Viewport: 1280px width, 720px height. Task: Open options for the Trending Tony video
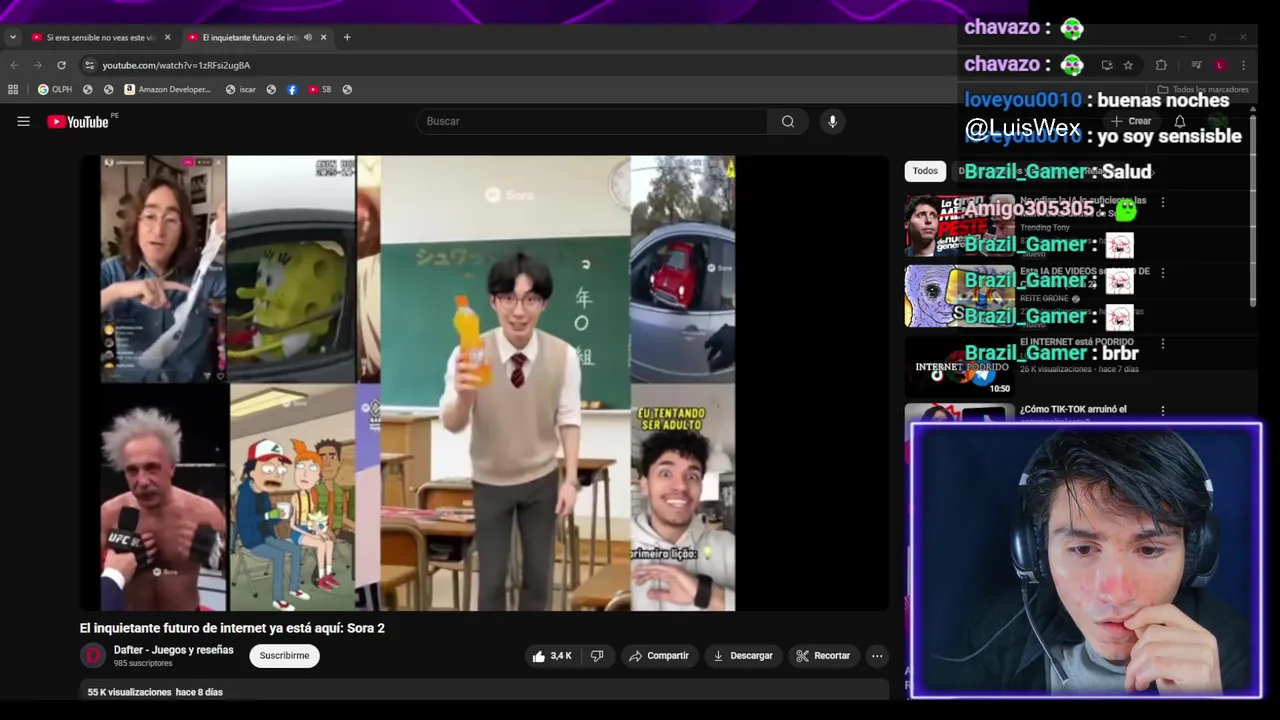[x=1162, y=202]
